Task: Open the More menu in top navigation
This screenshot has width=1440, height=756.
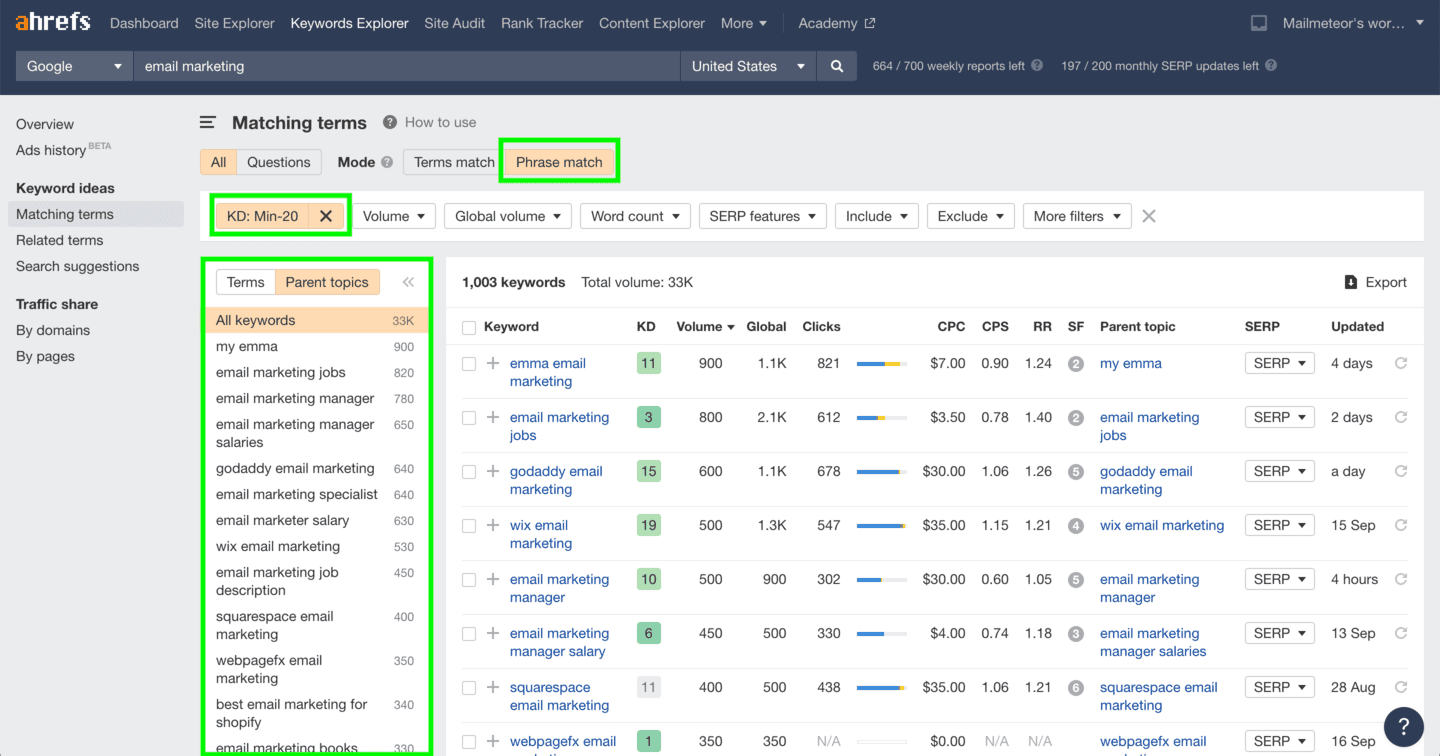Action: coord(744,23)
